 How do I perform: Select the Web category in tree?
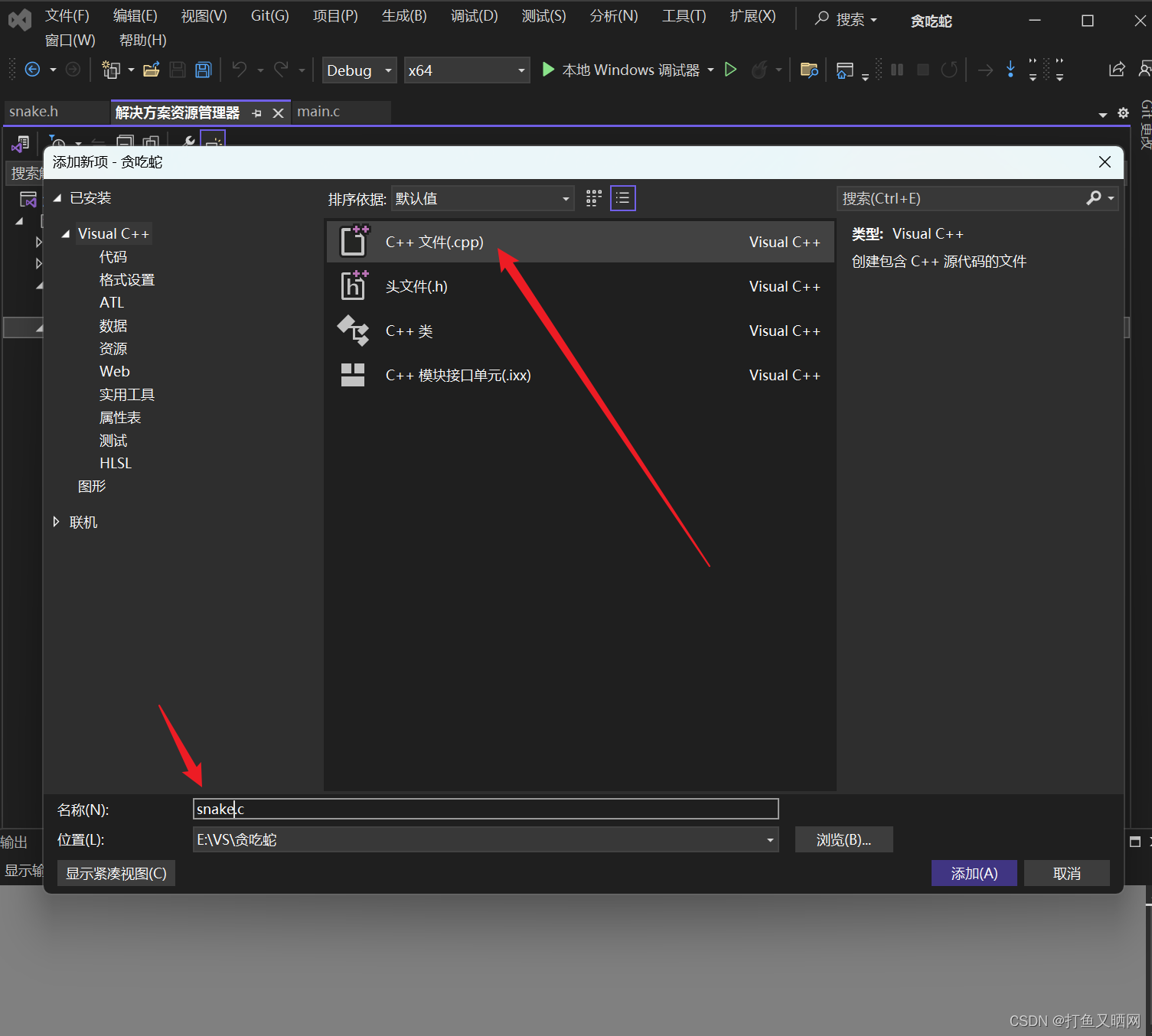(x=115, y=372)
